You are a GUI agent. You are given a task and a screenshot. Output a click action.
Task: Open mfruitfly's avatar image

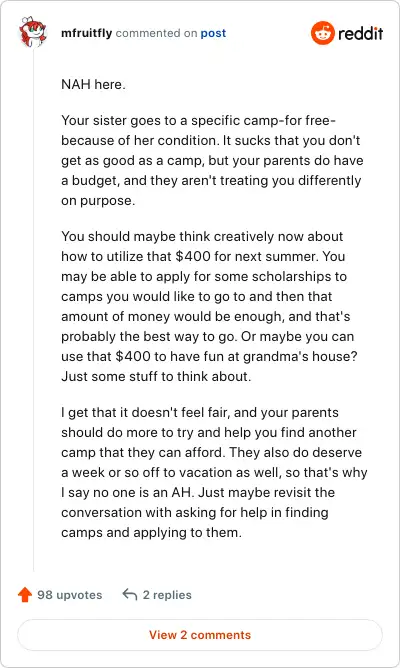pos(32,32)
